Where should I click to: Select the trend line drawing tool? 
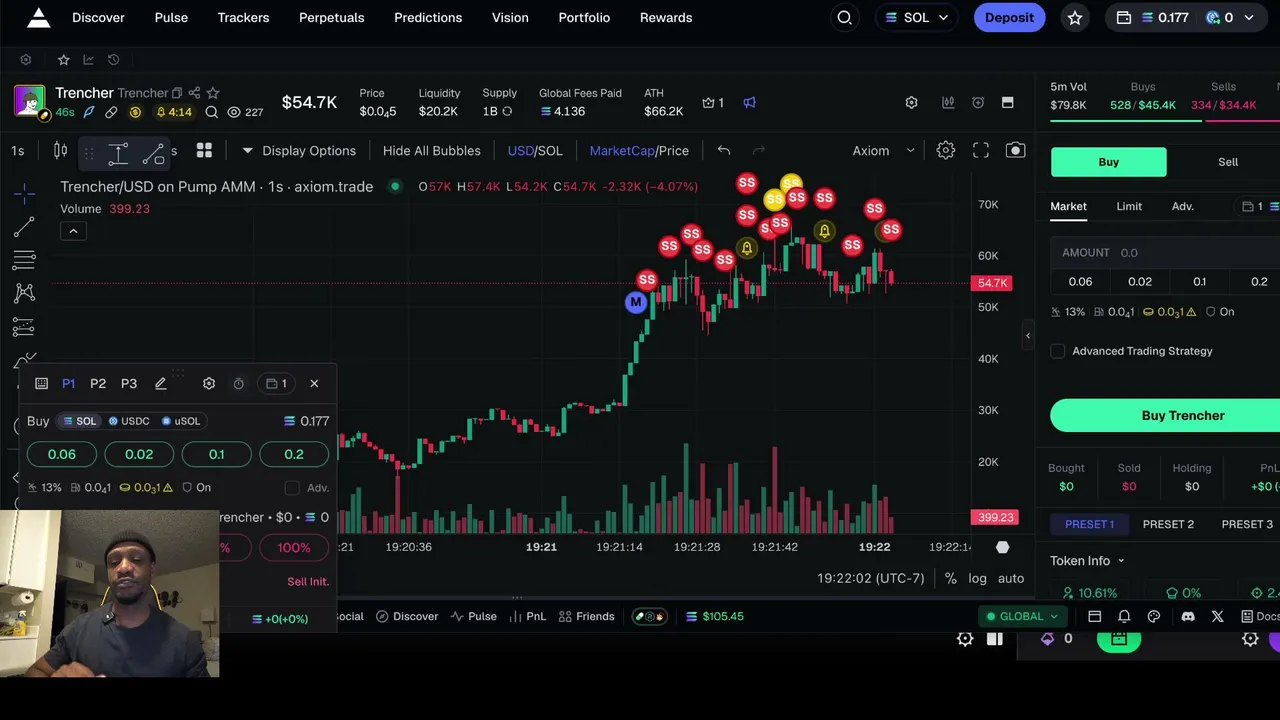[x=24, y=227]
